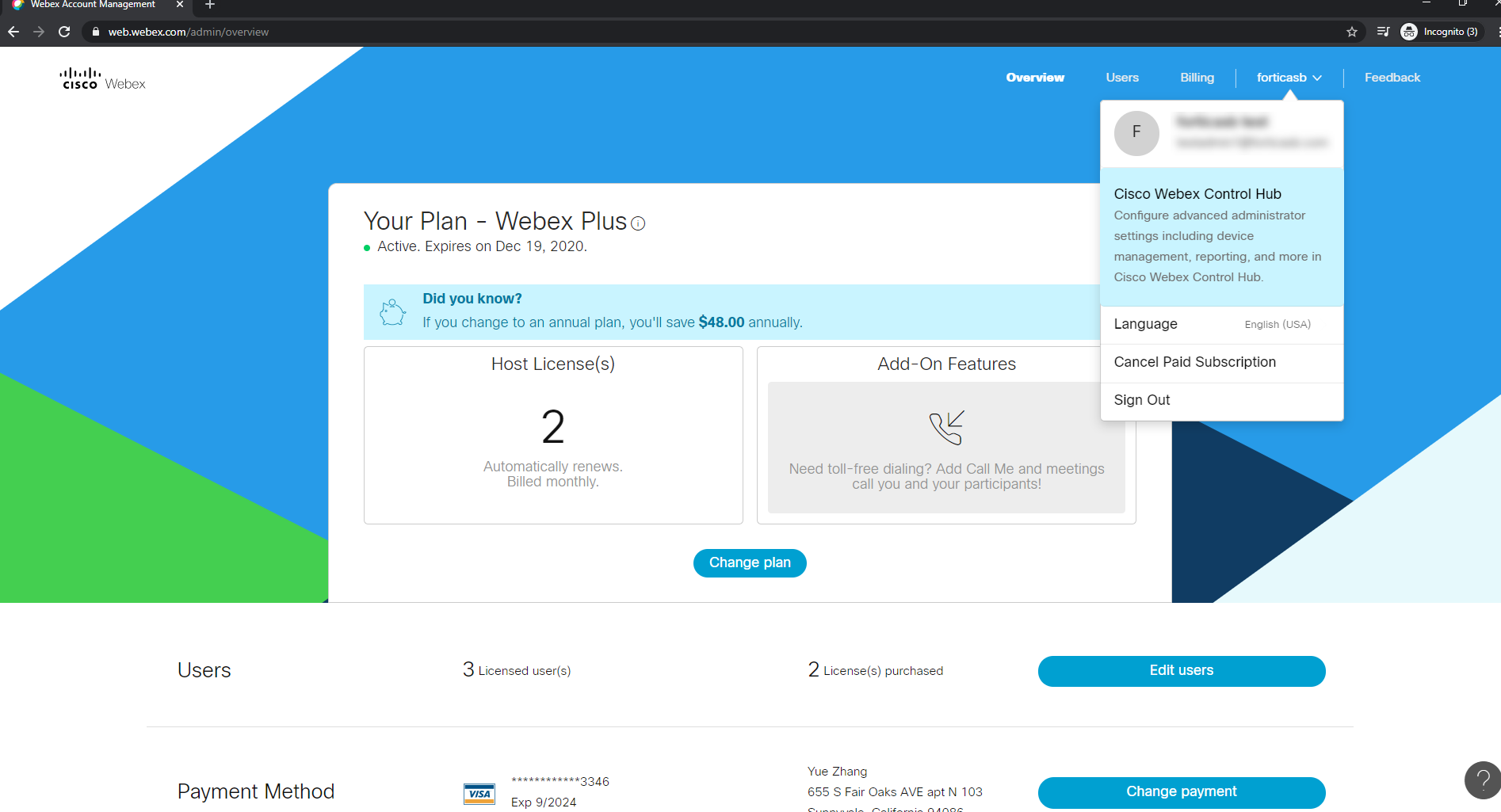Navigate back with the browser arrow

coord(13,32)
